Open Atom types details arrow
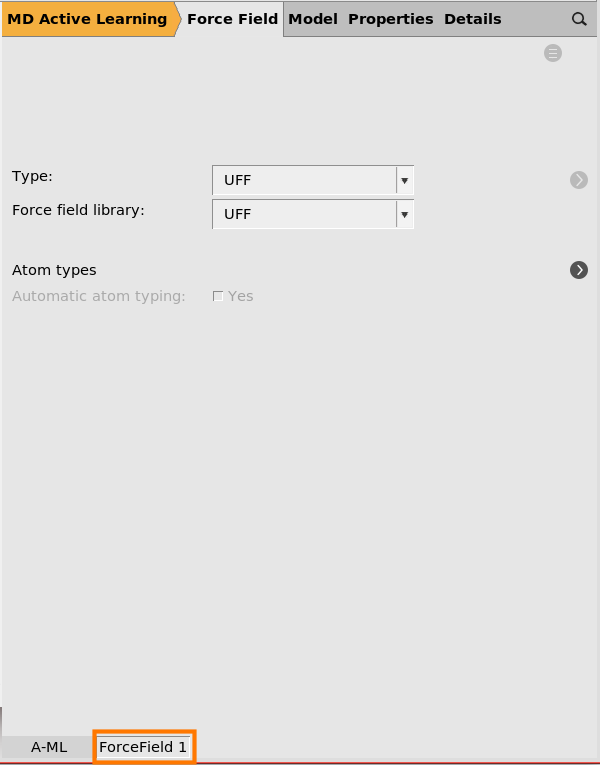 click(x=579, y=270)
